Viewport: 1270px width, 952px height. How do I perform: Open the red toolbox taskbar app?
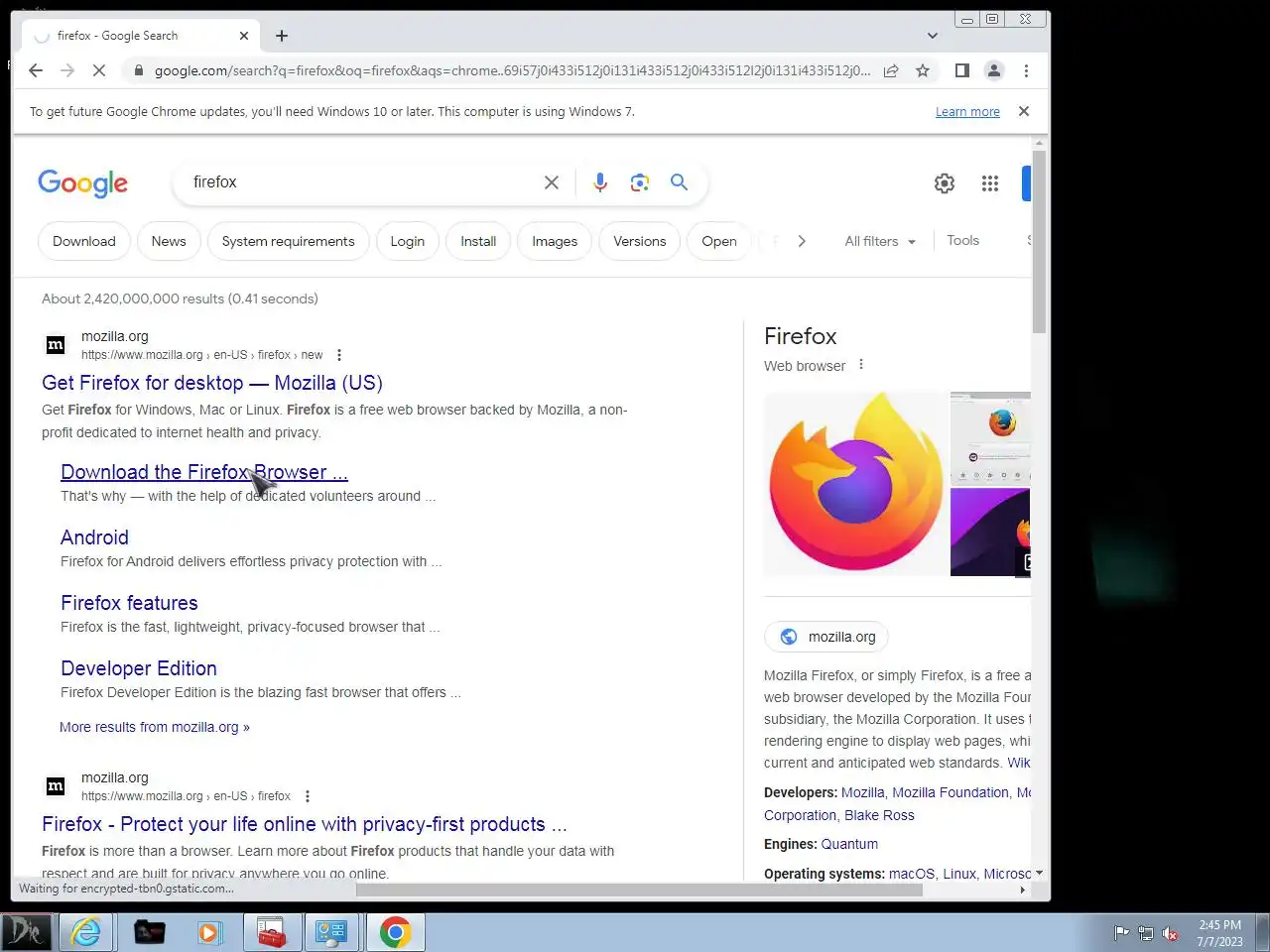pos(271,932)
